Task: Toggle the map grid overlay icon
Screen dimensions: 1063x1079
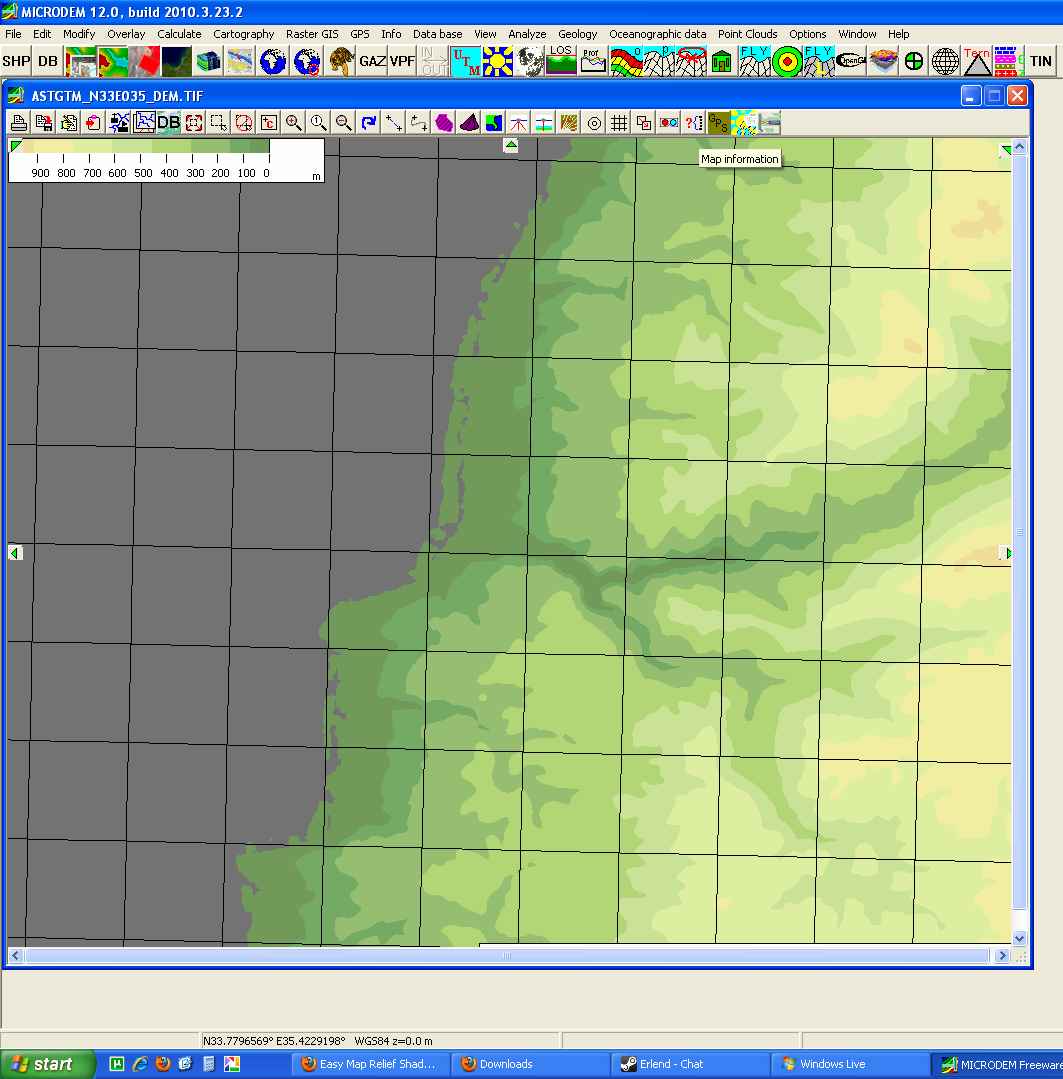Action: 619,123
